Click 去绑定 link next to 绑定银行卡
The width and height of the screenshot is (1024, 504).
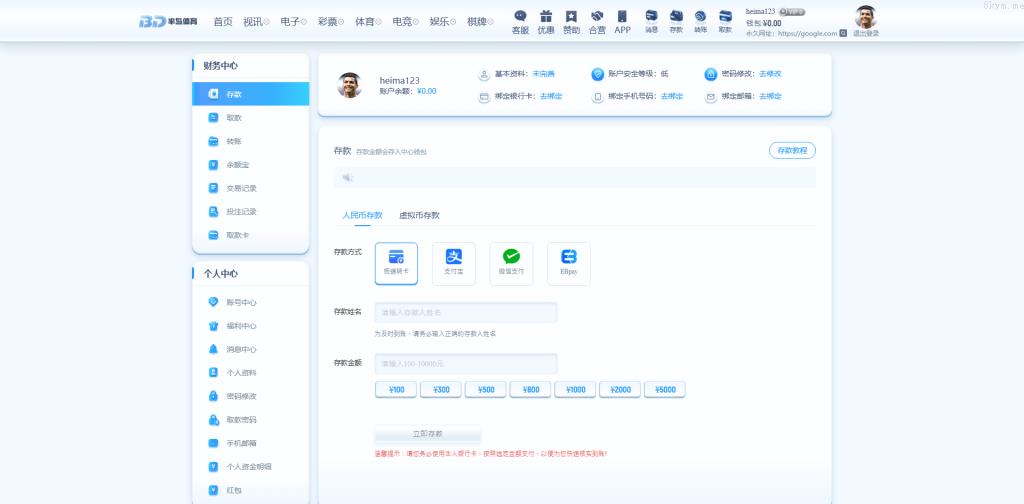551,96
